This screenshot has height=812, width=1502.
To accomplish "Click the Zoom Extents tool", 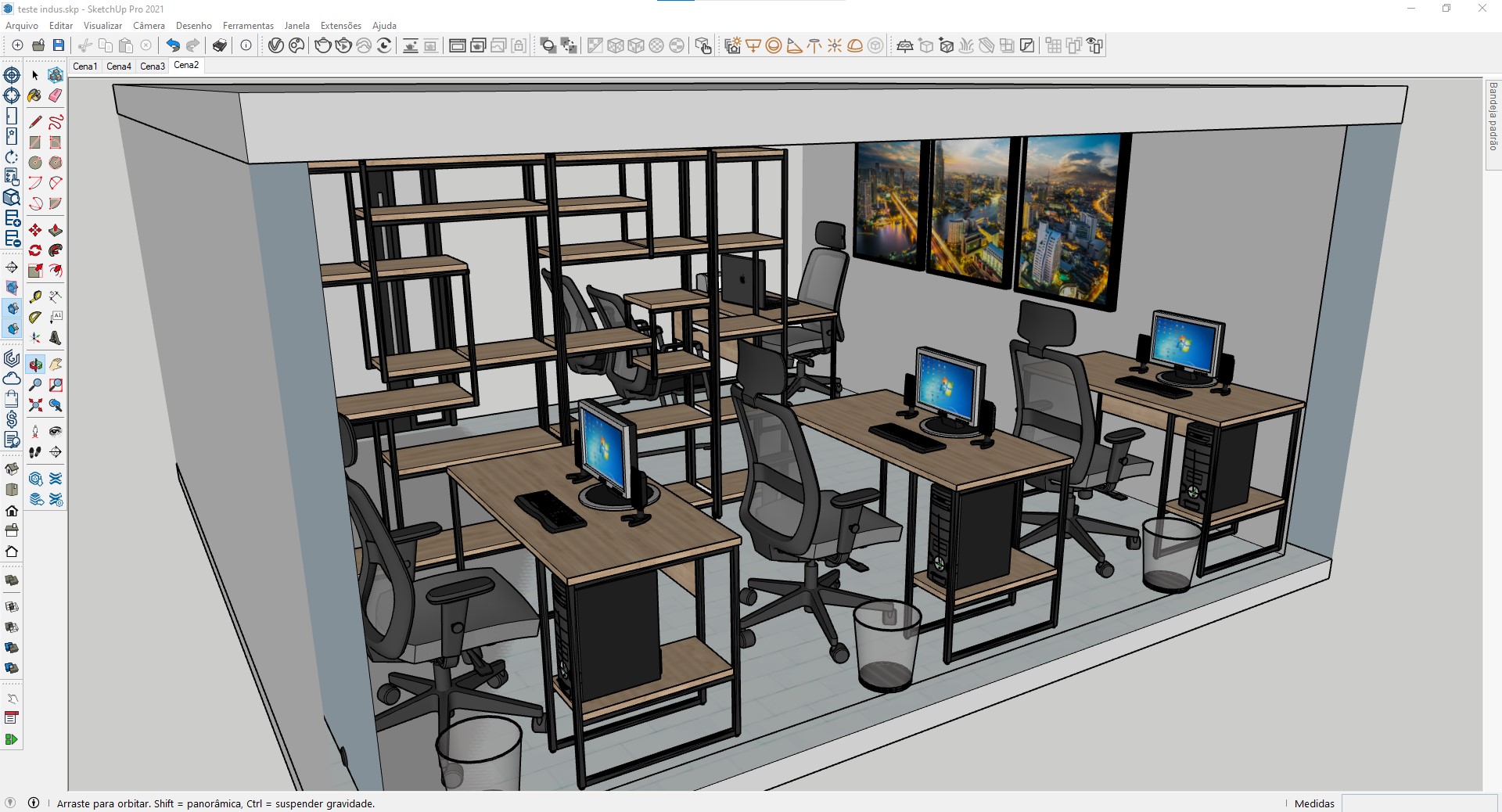I will pyautogui.click(x=35, y=405).
